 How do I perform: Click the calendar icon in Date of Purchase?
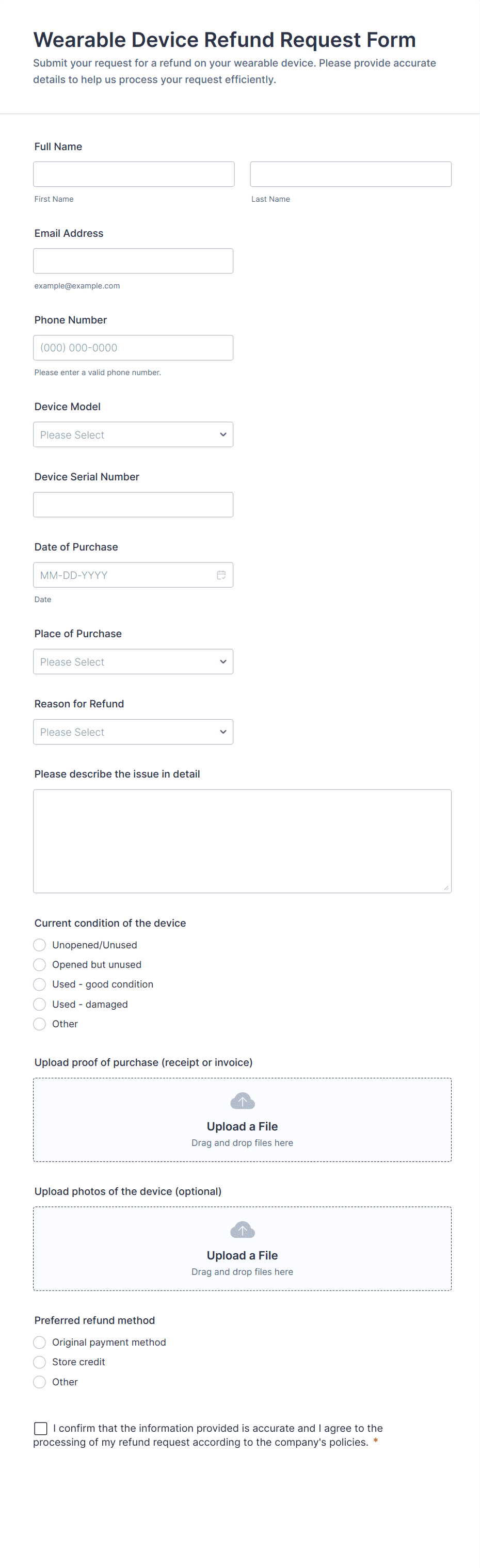pyautogui.click(x=221, y=575)
